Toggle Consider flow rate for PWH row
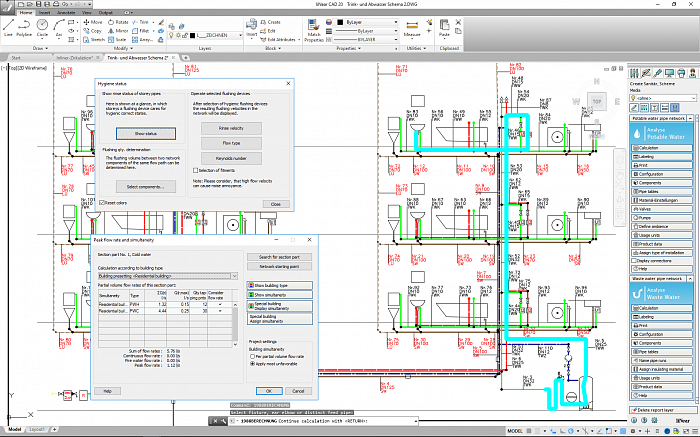 [x=220, y=304]
